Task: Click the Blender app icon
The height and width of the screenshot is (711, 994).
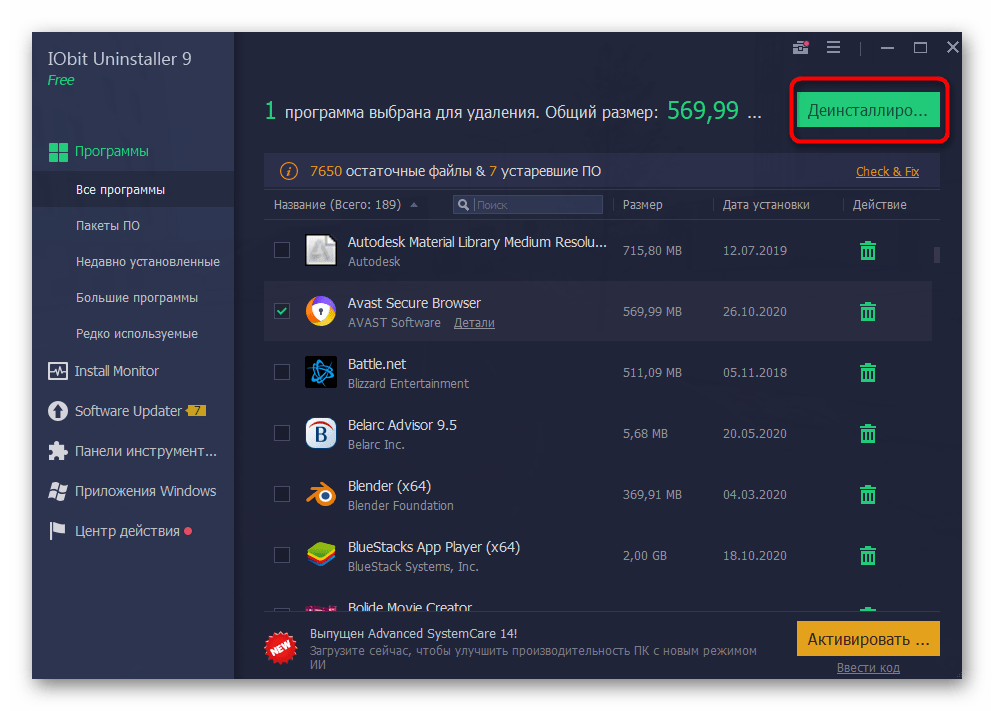Action: coord(321,494)
